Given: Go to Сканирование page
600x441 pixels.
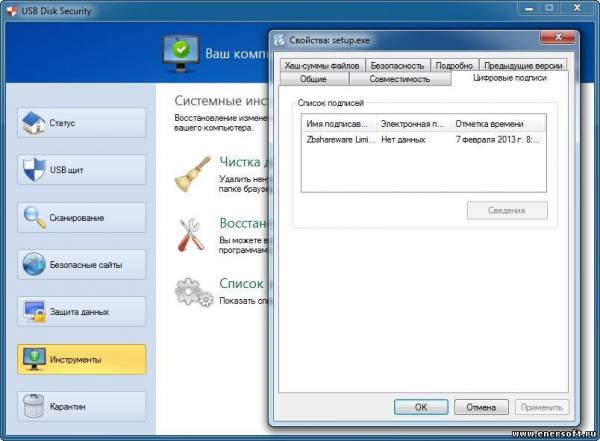Looking at the screenshot, I should (x=82, y=217).
